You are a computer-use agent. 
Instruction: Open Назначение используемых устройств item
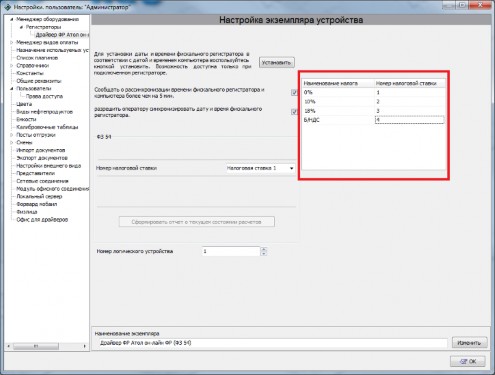coord(53,50)
